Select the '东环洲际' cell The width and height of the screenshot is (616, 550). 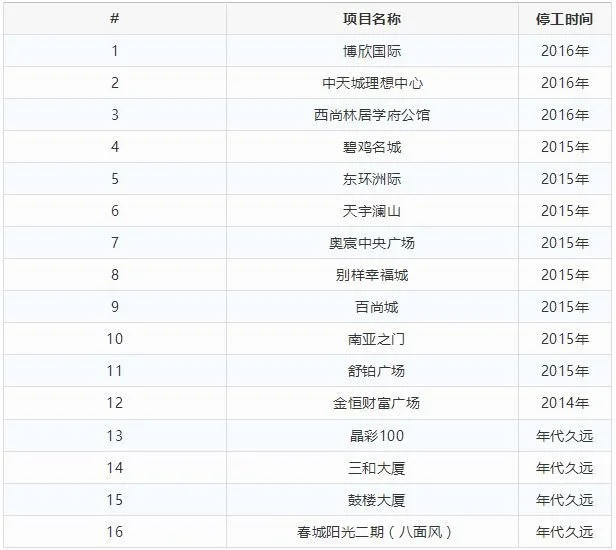point(372,179)
